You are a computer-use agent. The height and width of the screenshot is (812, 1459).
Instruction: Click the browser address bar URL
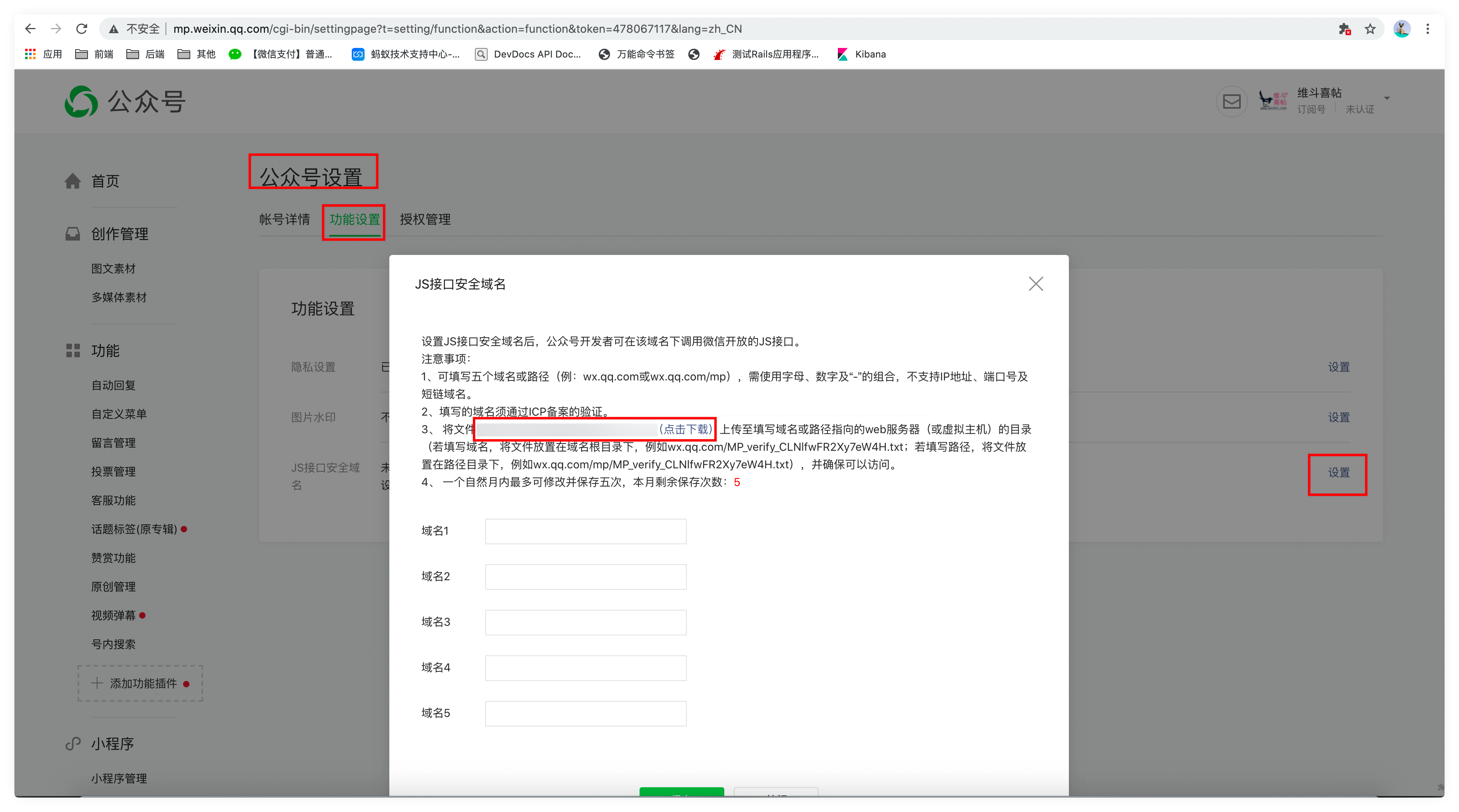point(457,29)
